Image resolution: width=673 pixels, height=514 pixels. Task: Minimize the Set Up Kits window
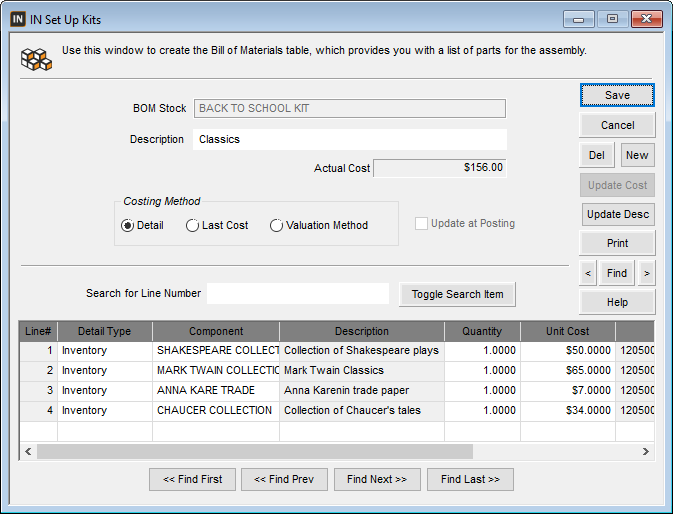point(579,19)
